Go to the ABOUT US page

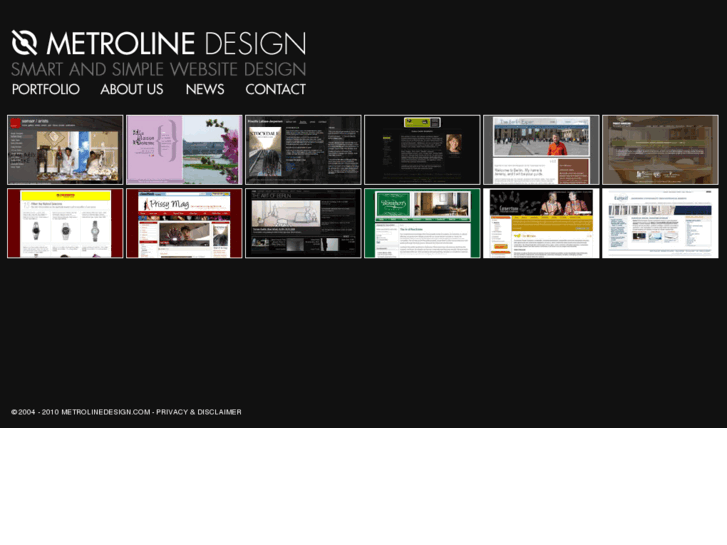(132, 89)
